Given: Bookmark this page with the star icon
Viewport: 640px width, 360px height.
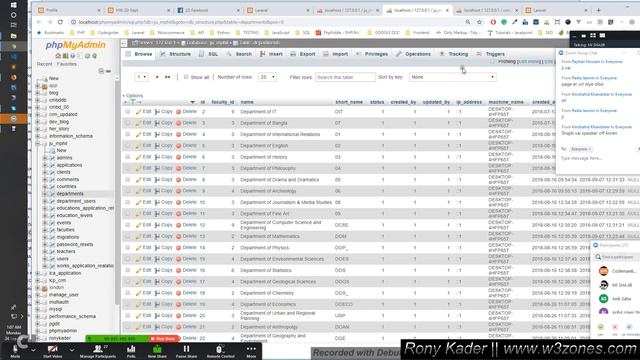Looking at the screenshot, I should (x=480, y=22).
